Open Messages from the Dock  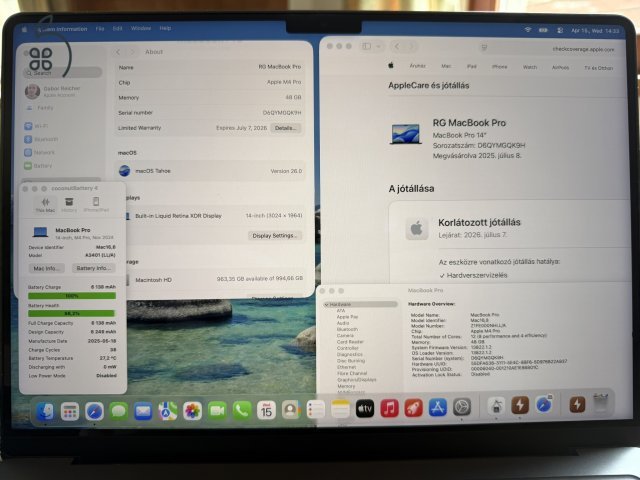pos(119,411)
